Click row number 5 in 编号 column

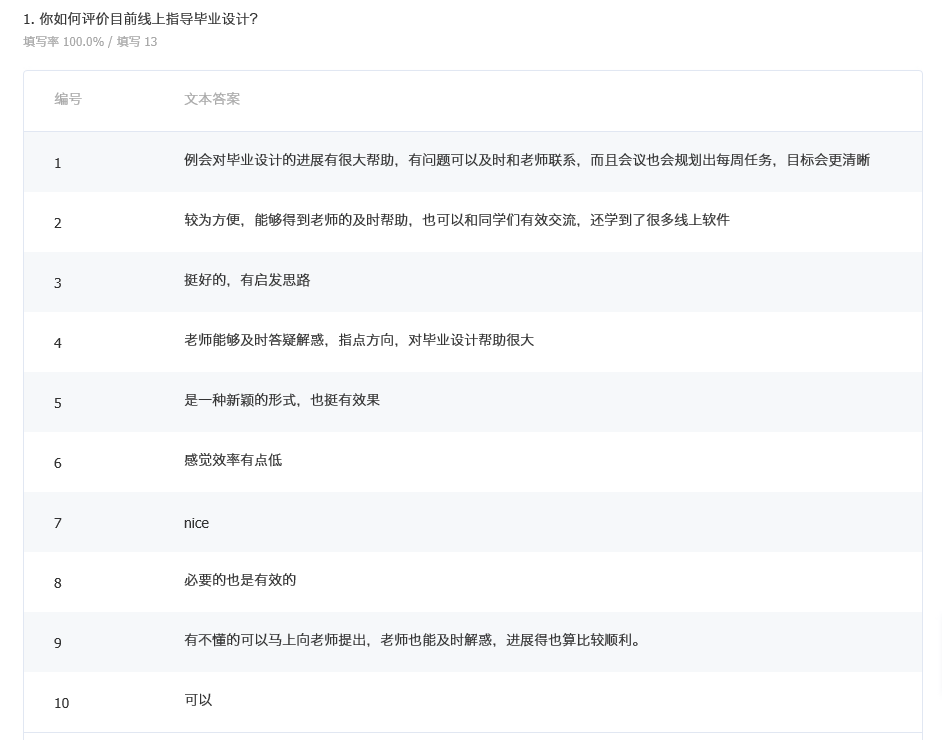pos(58,403)
